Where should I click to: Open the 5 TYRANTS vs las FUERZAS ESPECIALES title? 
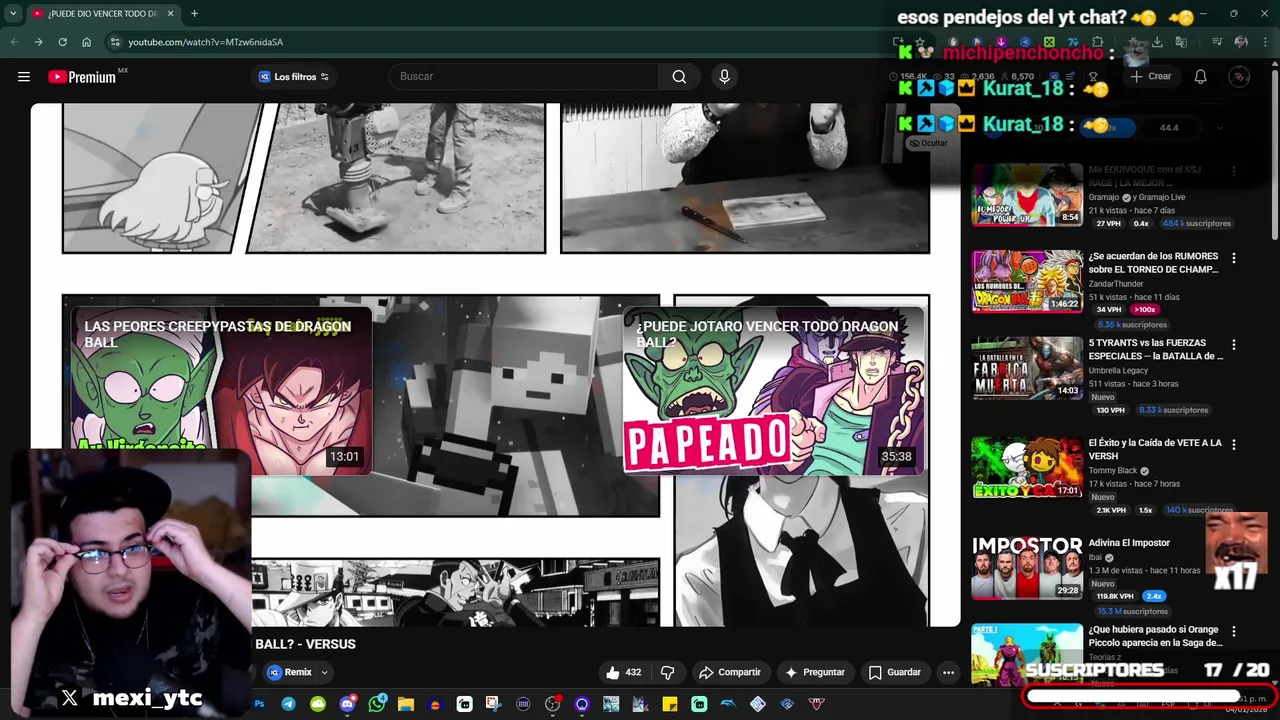(1155, 350)
